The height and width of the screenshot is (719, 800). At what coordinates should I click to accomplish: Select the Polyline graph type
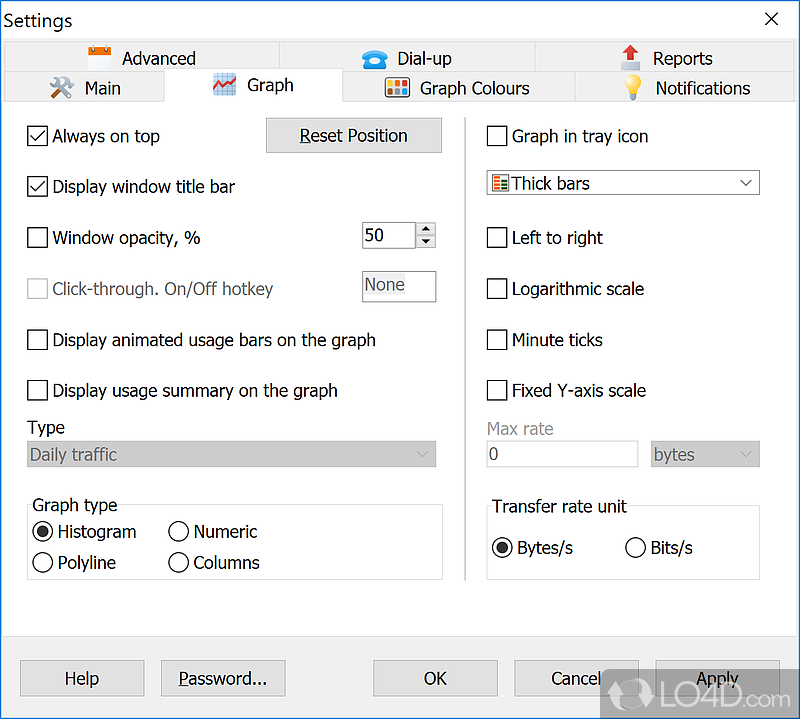43,563
